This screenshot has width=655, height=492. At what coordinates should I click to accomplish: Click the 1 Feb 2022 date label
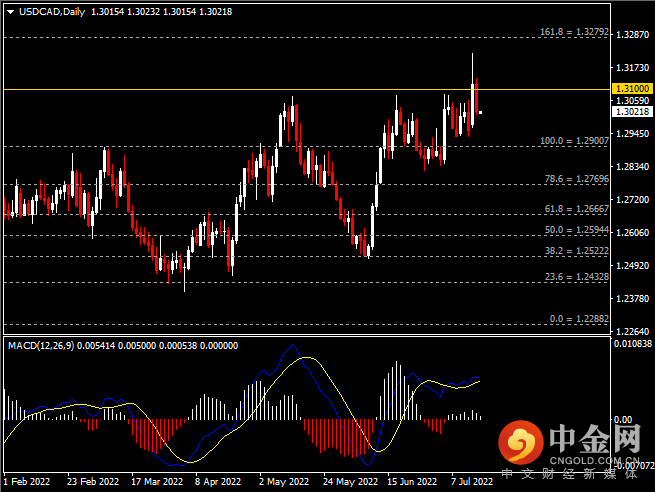point(27,482)
